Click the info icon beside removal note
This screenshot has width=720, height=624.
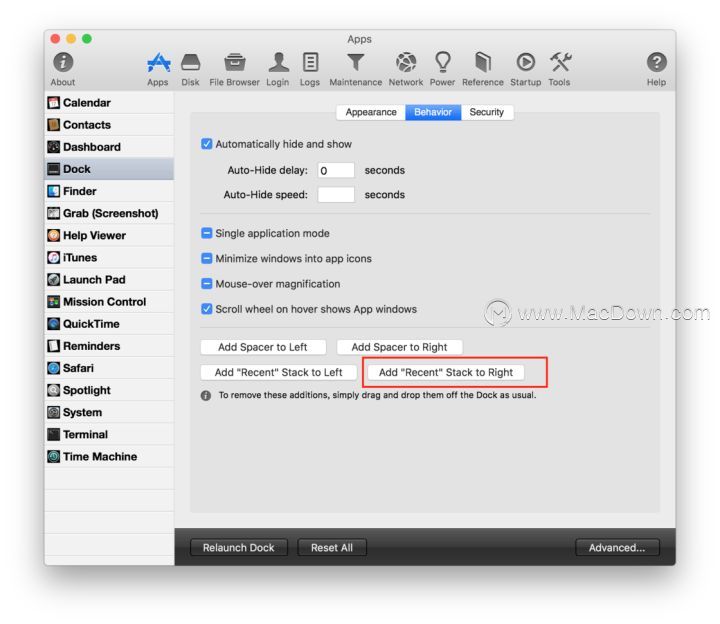click(x=206, y=395)
